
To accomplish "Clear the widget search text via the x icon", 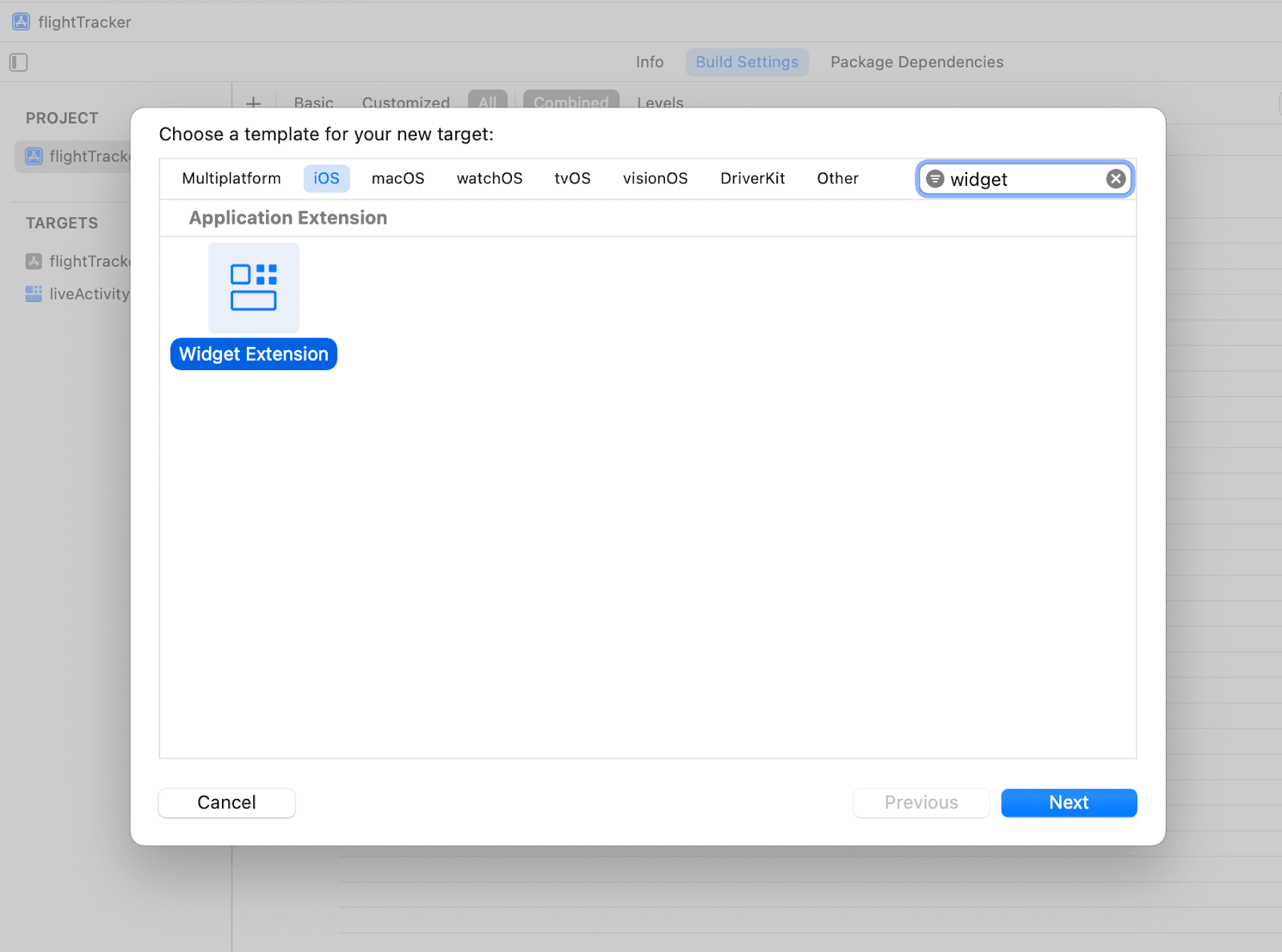I will (x=1115, y=179).
